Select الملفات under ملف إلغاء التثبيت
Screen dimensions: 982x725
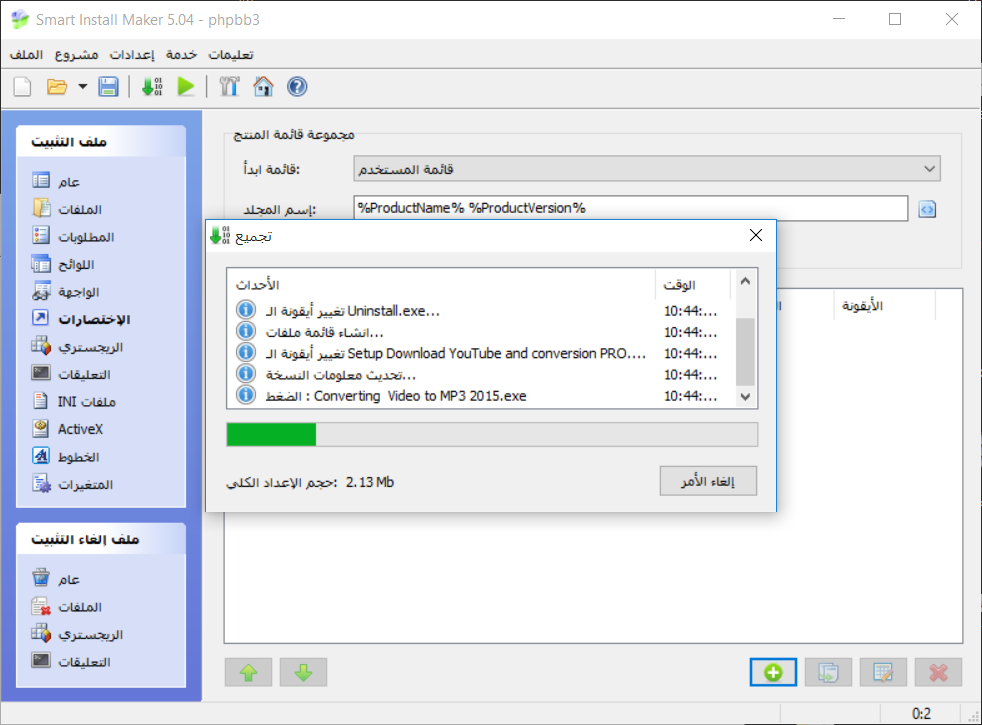click(67, 607)
